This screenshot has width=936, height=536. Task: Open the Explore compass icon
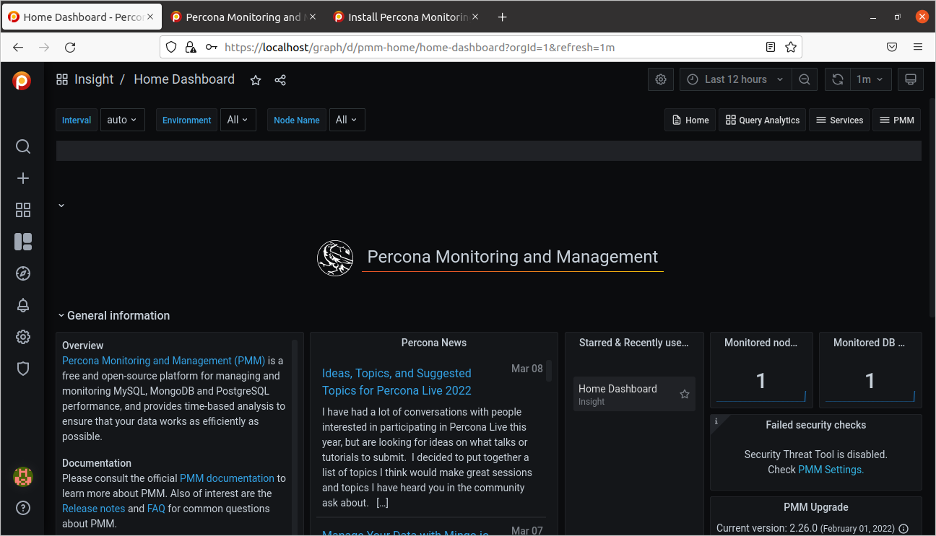(23, 273)
